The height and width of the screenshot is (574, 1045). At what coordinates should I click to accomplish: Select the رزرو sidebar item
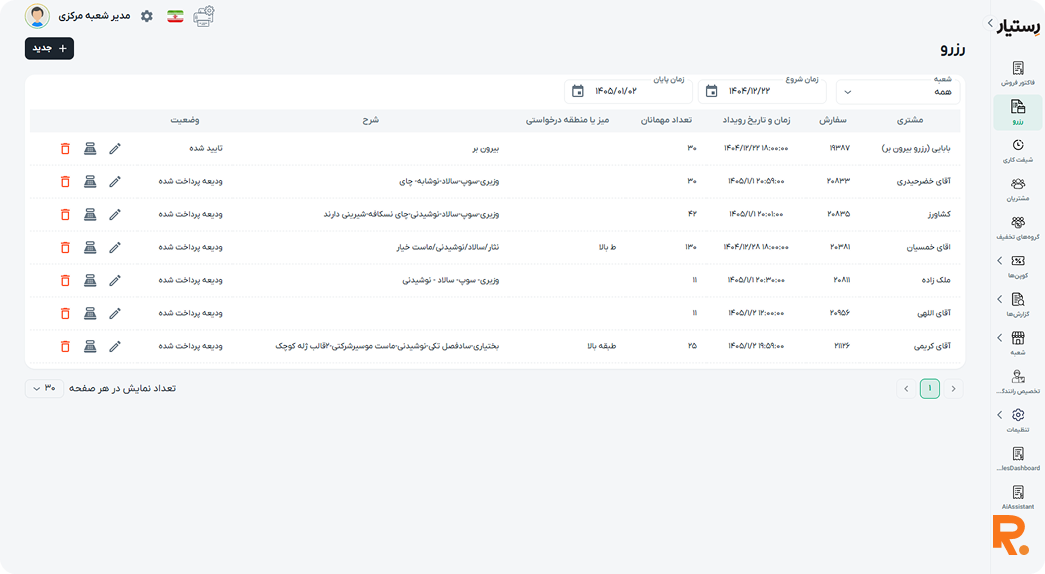[x=1018, y=112]
